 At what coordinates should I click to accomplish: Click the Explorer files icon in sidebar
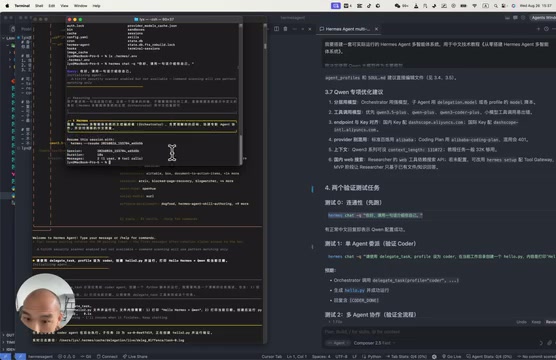[x=13, y=29]
